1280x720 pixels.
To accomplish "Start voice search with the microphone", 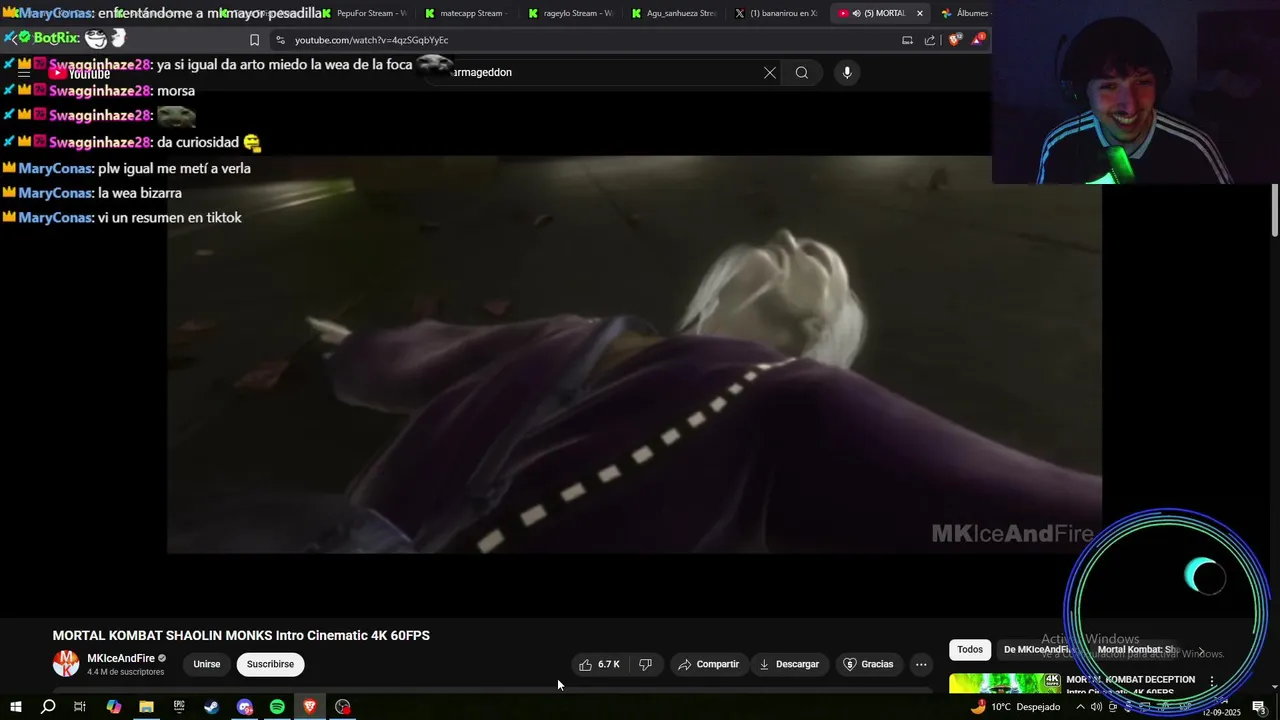I will pyautogui.click(x=847, y=72).
